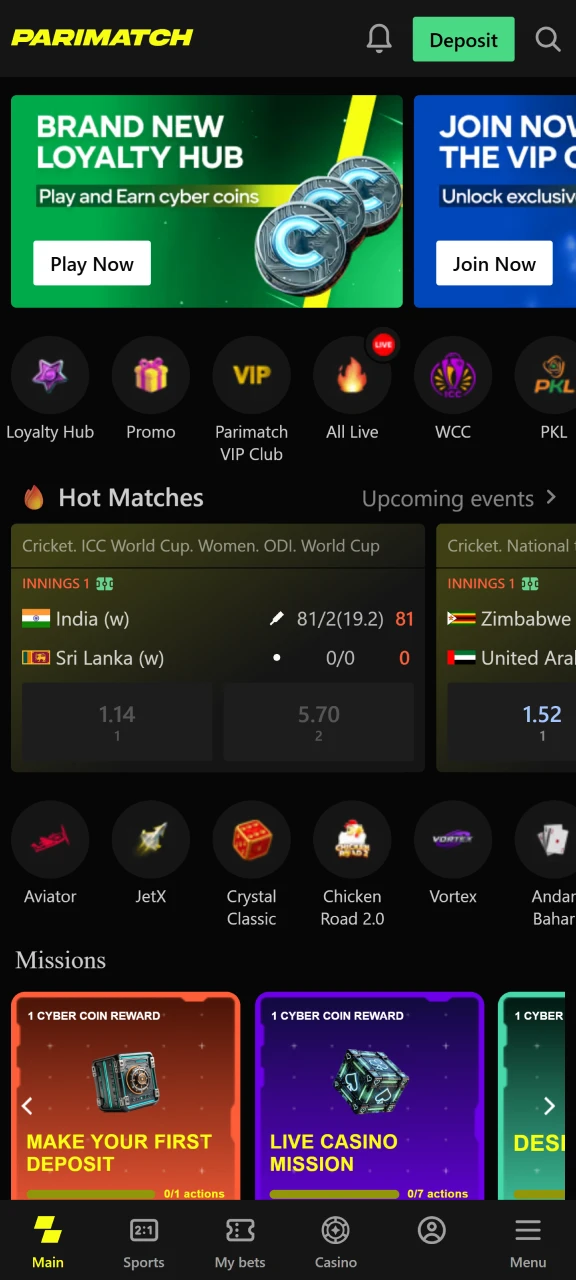Open the Parimatch VIP Club icon
Viewport: 576px width, 1280px height.
point(252,376)
